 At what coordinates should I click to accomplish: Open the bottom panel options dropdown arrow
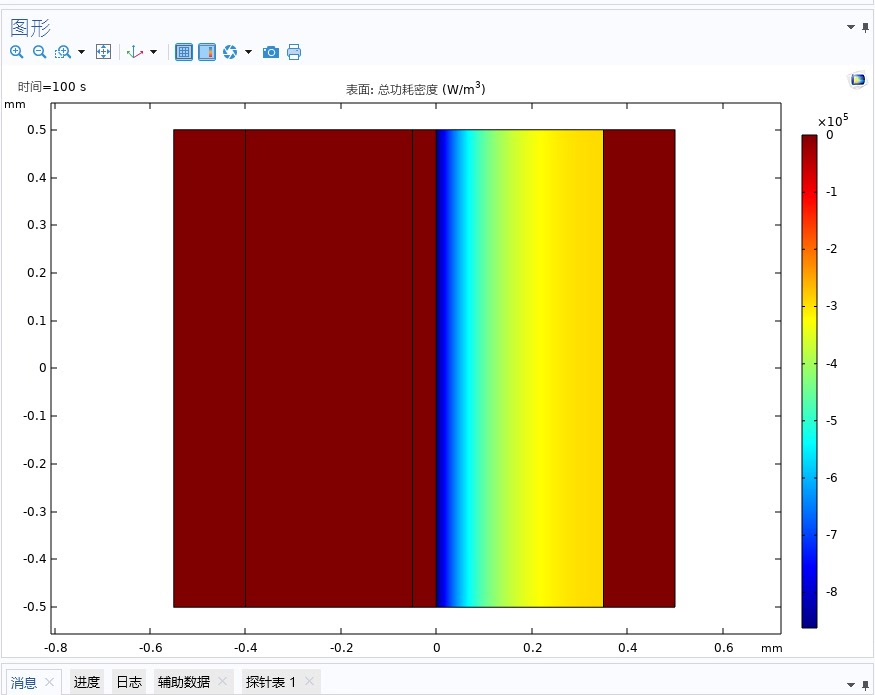pyautogui.click(x=851, y=684)
